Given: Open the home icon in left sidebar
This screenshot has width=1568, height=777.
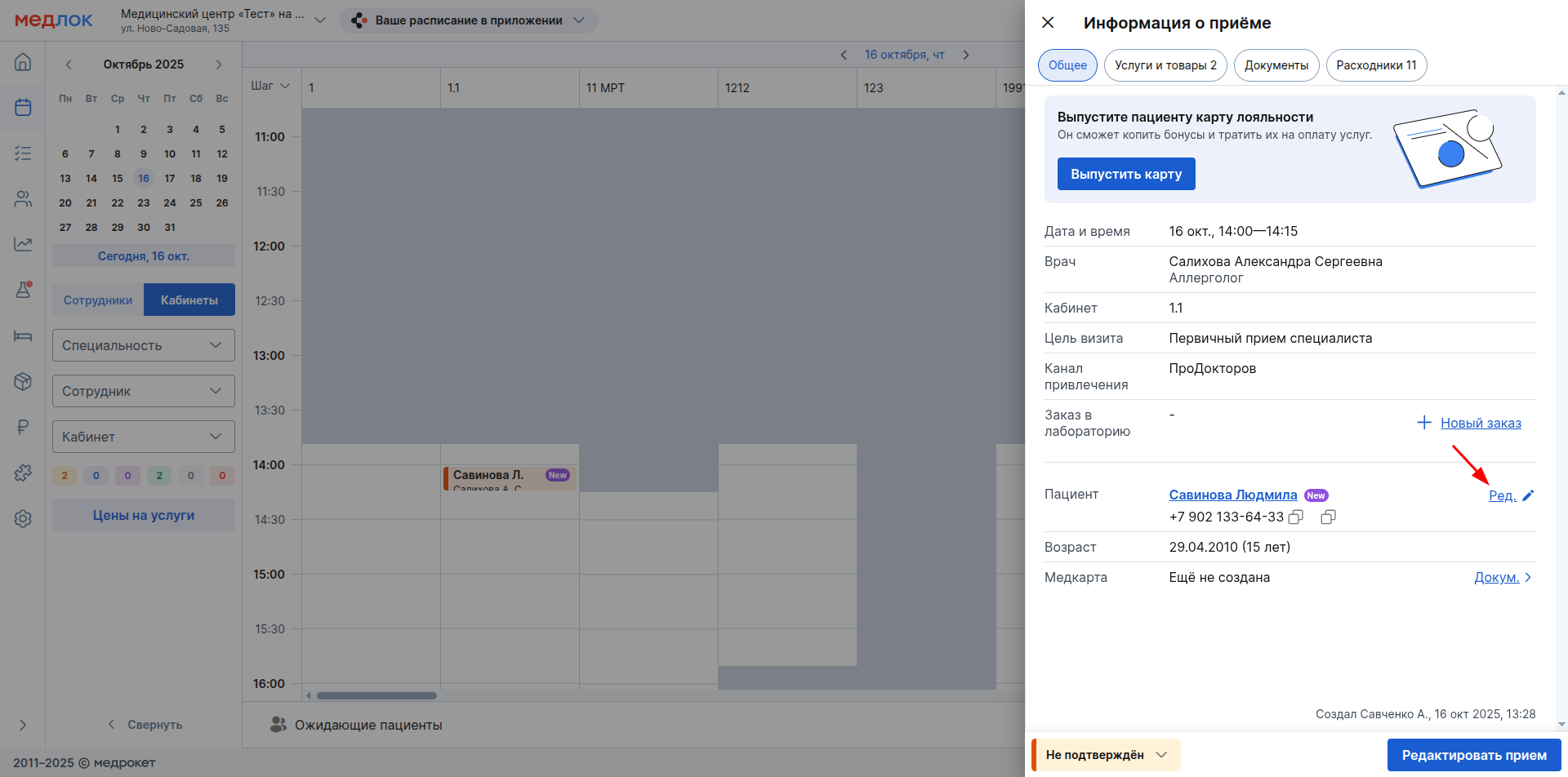Looking at the screenshot, I should click(x=23, y=62).
